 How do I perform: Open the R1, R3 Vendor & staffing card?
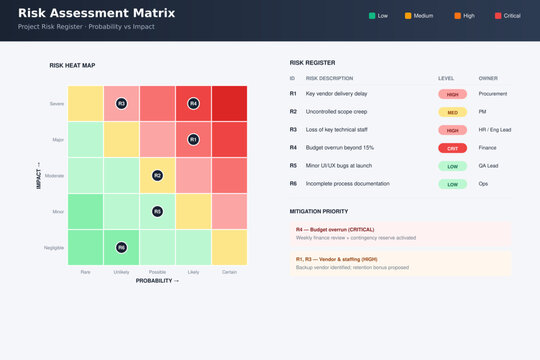[x=401, y=263]
